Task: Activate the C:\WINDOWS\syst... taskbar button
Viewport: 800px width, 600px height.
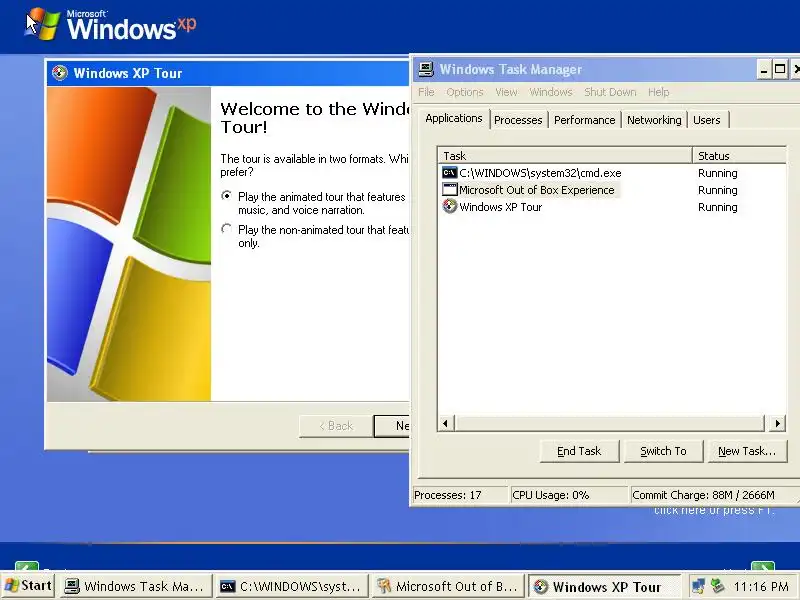Action: pos(292,586)
